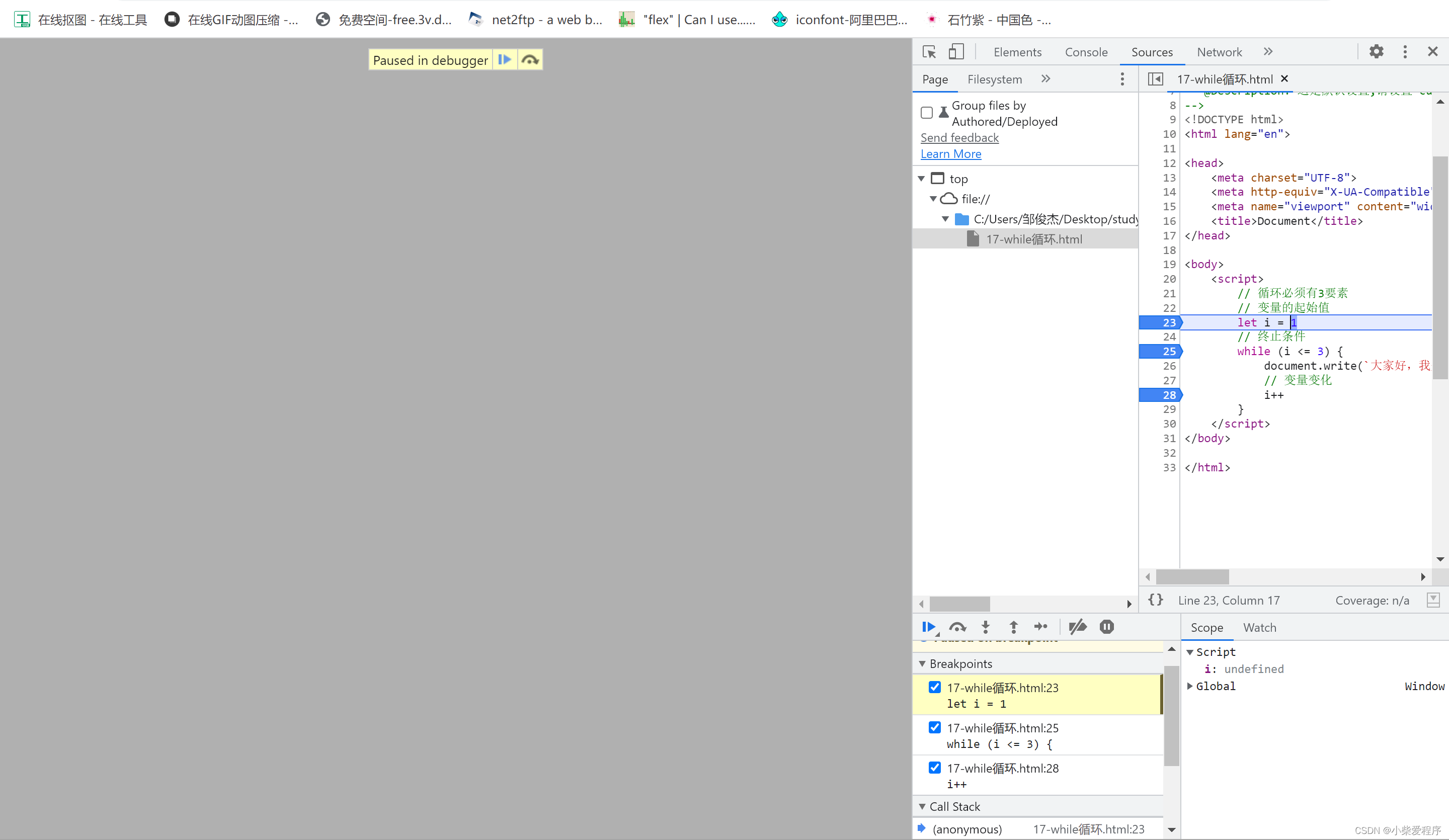Screen dimensions: 1449x840
Task: Open the iconfont-阿里巴巴 bookmark
Action: (x=840, y=20)
